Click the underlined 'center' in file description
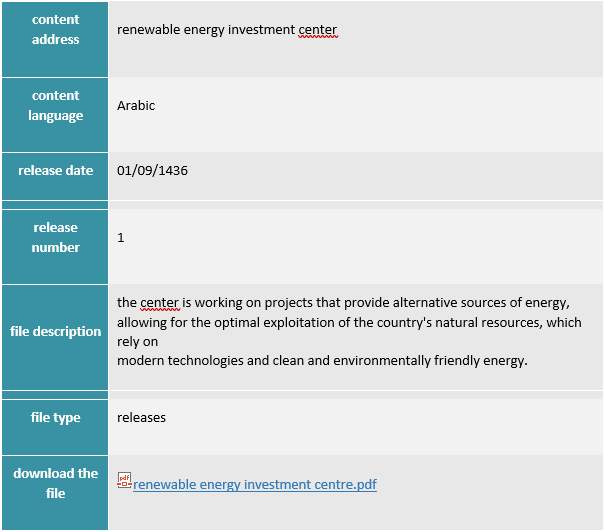 coord(158,303)
